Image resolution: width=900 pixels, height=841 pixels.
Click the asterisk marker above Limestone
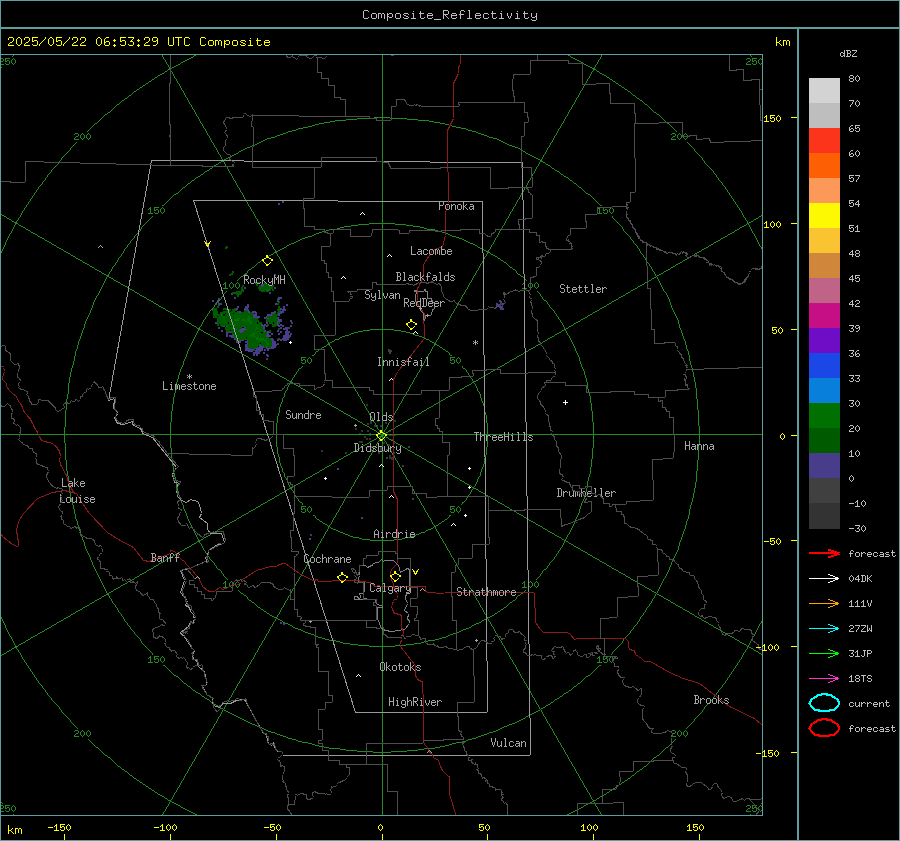pyautogui.click(x=189, y=377)
